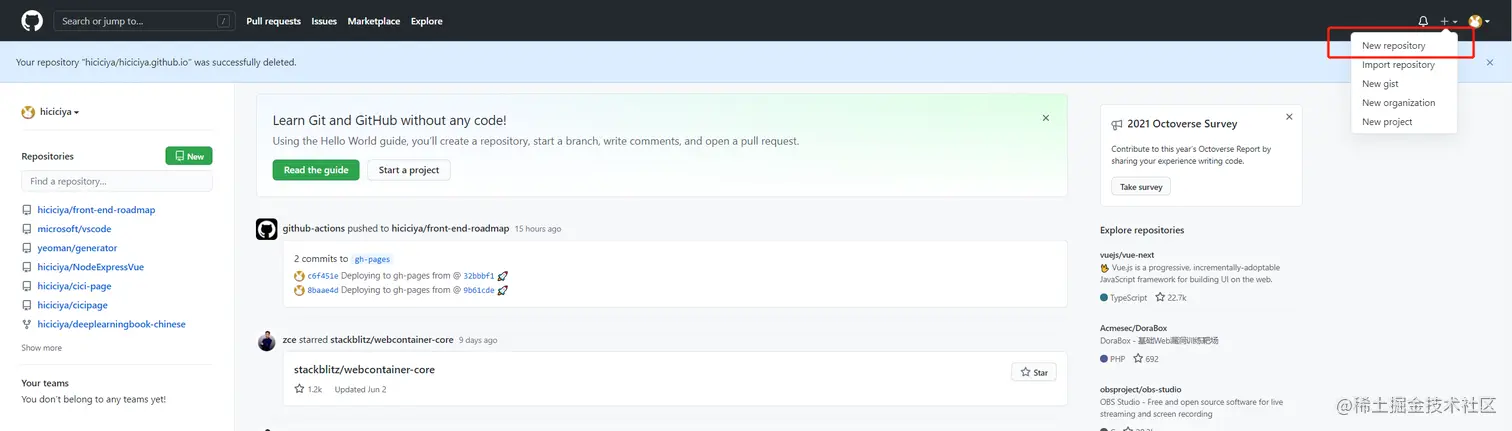Click the Take survey button
Screen dimensions: 1512x431
pyautogui.click(x=1141, y=187)
